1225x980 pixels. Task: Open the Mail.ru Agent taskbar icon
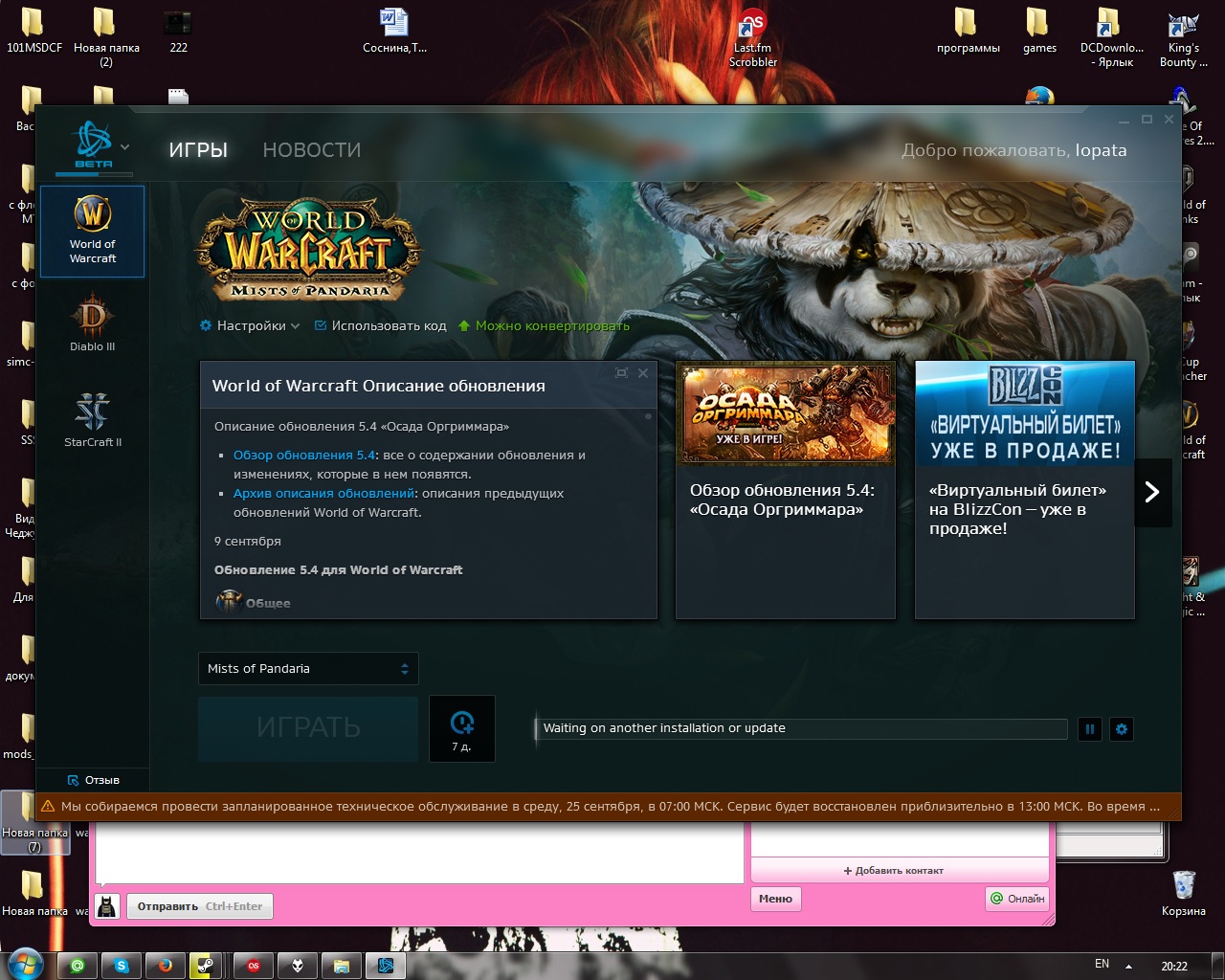pyautogui.click(x=78, y=967)
